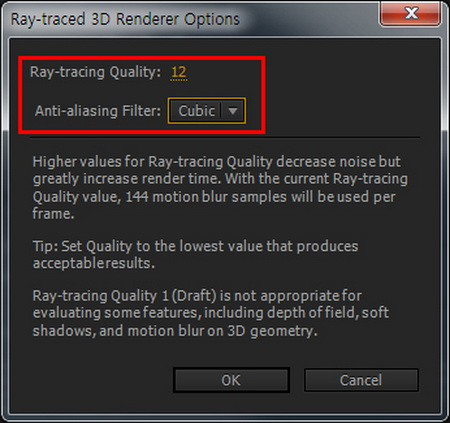
Task: Click the 'acceptable results' text line
Action: tap(94, 263)
